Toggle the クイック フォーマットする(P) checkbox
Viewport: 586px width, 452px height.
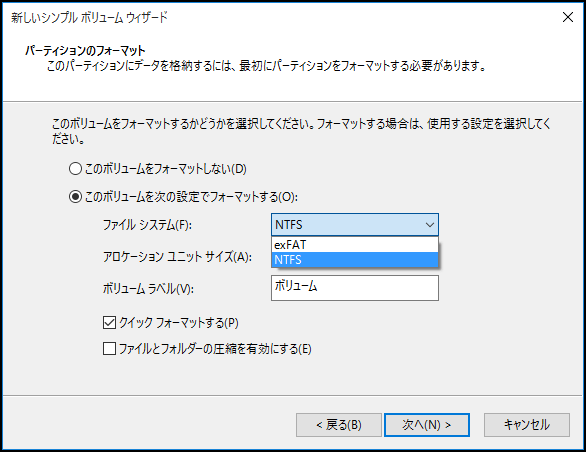tap(109, 322)
